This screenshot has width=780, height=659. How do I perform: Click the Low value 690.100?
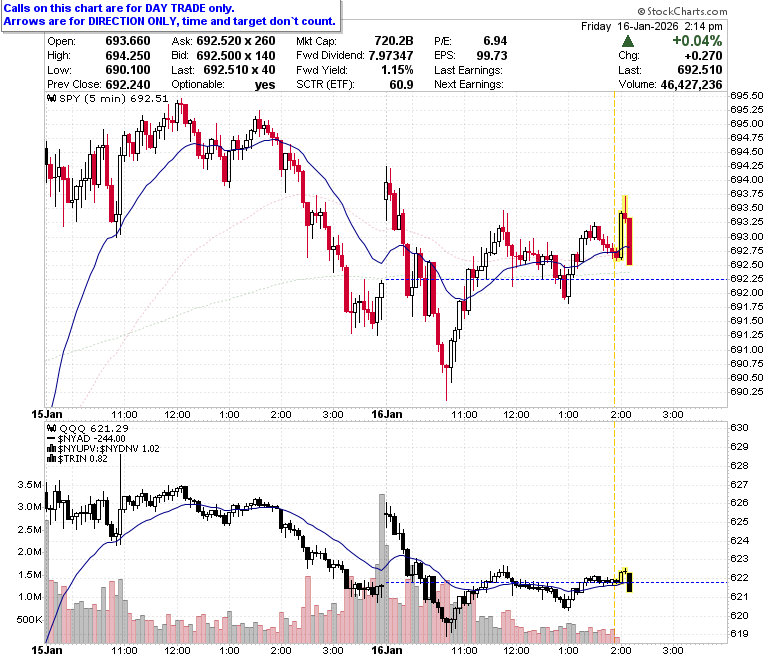pyautogui.click(x=128, y=70)
